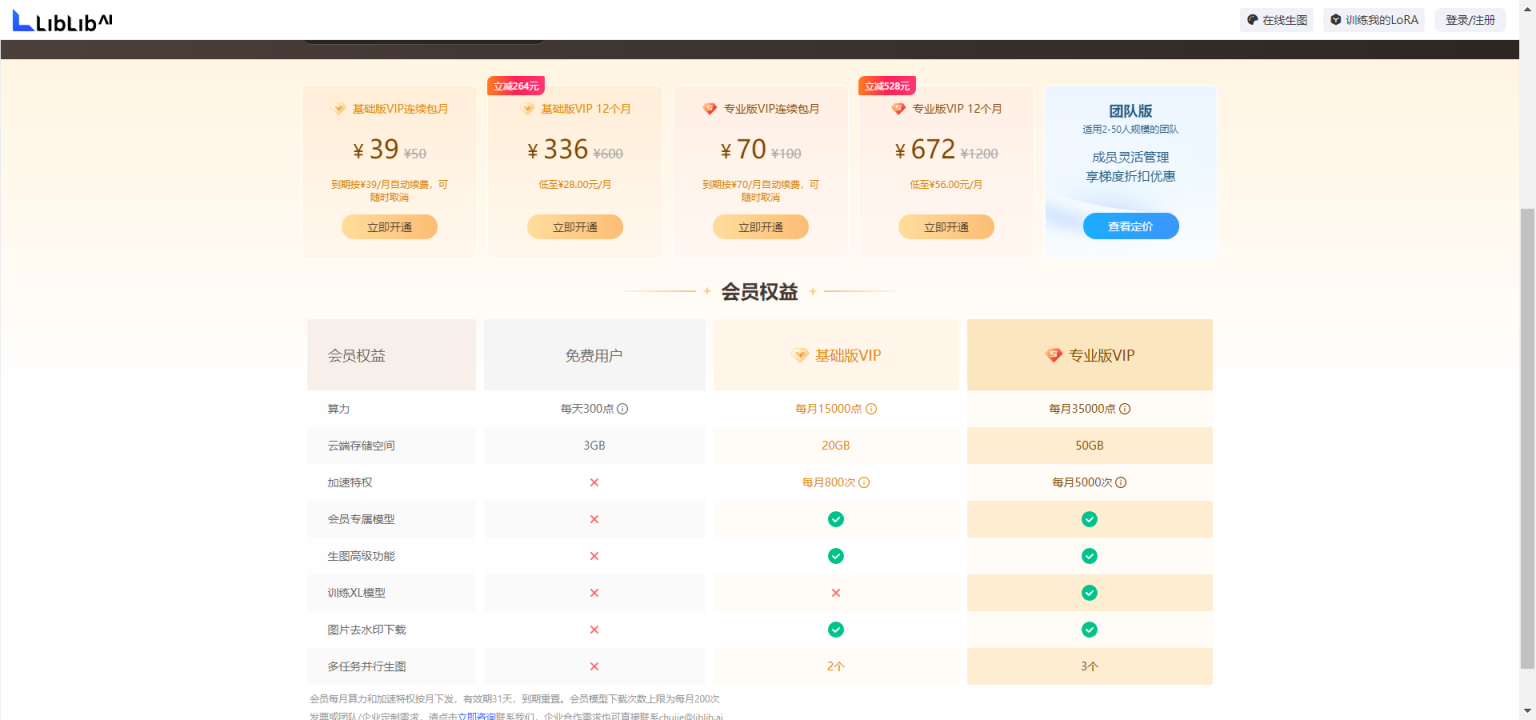Click the info icon beside 每天300点

(x=622, y=409)
